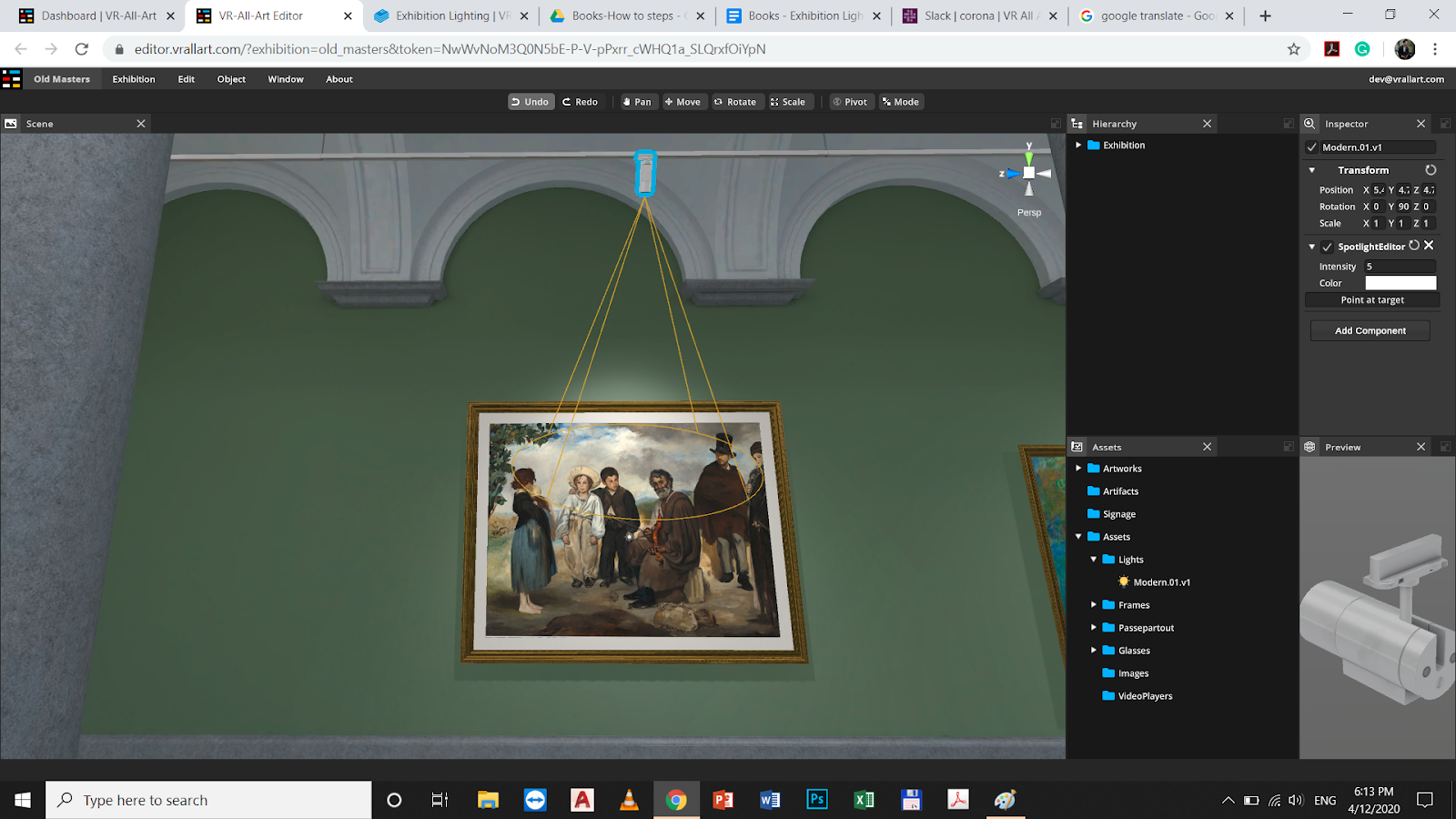Screen dimensions: 1456x819
Task: Open the Windows Start menu
Action: tap(23, 800)
